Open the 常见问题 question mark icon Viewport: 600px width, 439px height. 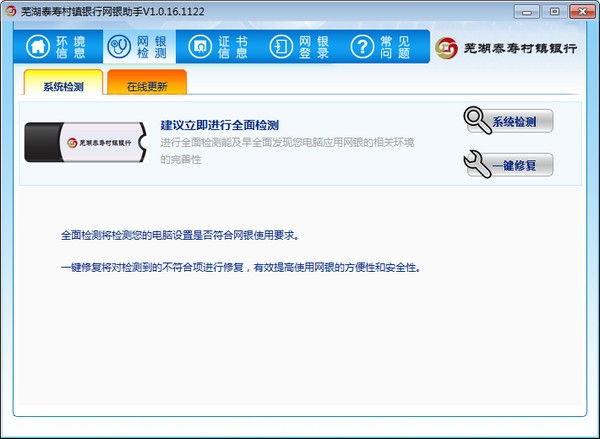(x=362, y=47)
